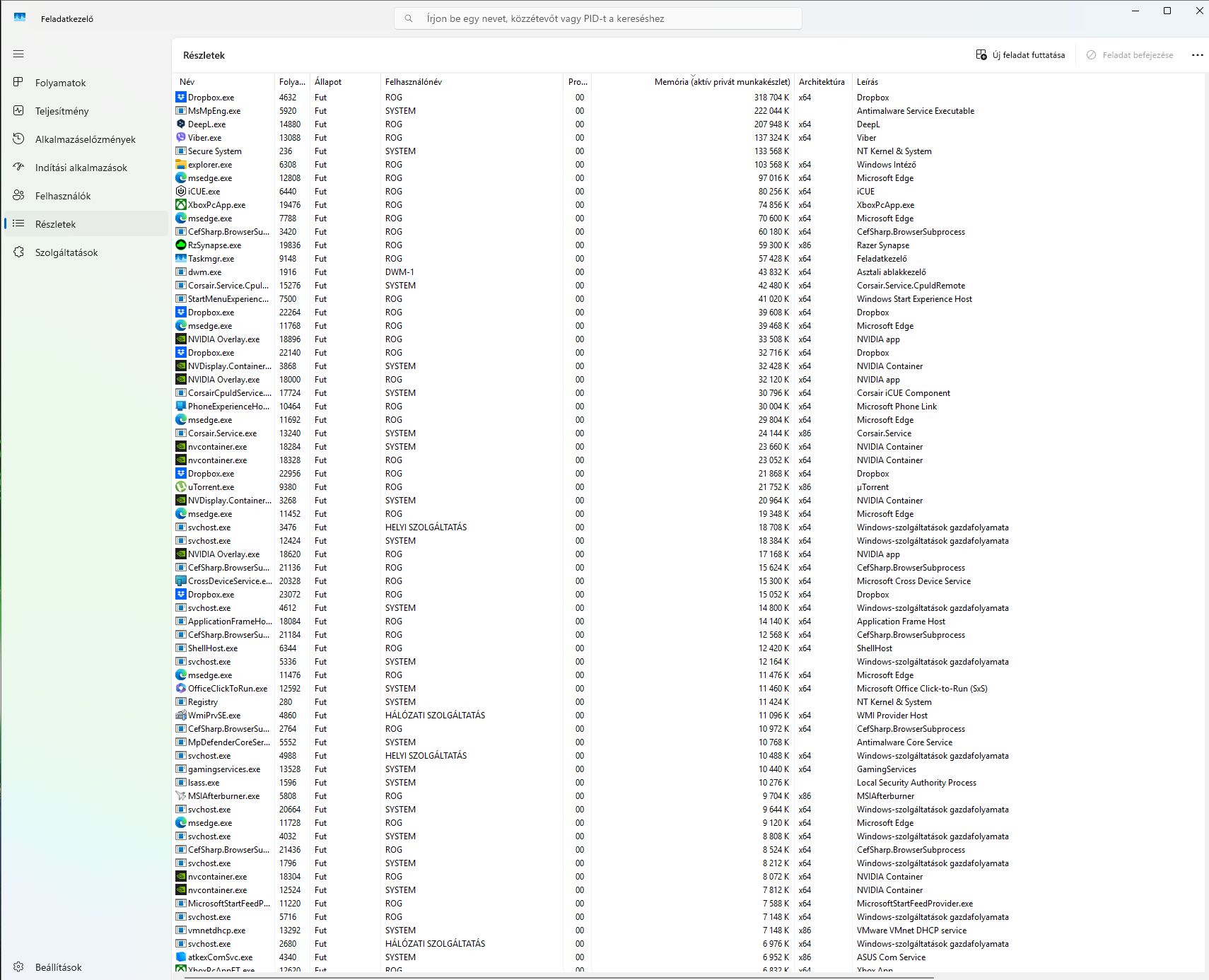
Task: Select the dwm.exe row
Action: [x=688, y=272]
